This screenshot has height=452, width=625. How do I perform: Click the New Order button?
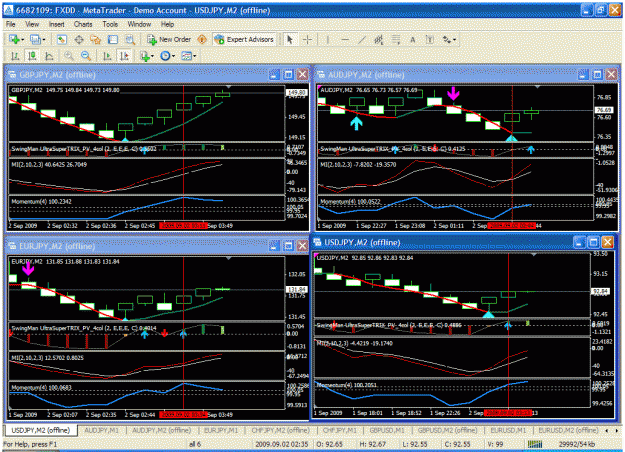(x=169, y=39)
